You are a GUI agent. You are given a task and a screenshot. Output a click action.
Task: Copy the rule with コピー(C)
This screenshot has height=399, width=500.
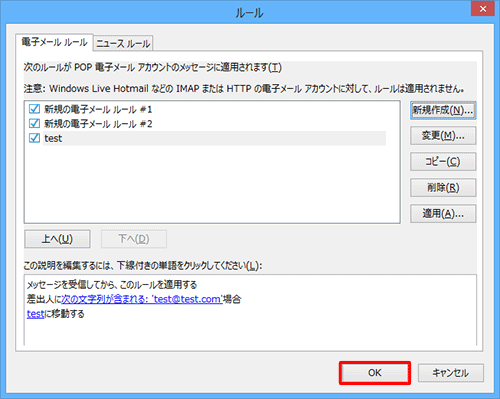(443, 162)
